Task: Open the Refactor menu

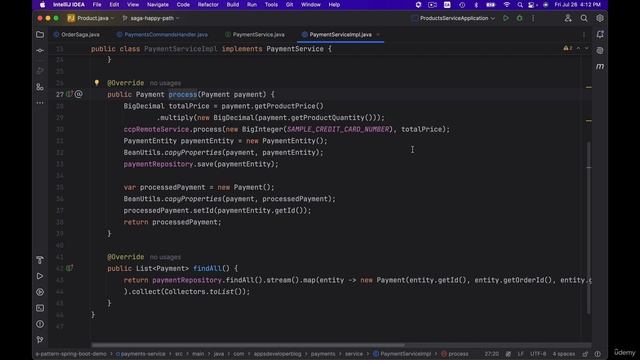Action: point(208,5)
